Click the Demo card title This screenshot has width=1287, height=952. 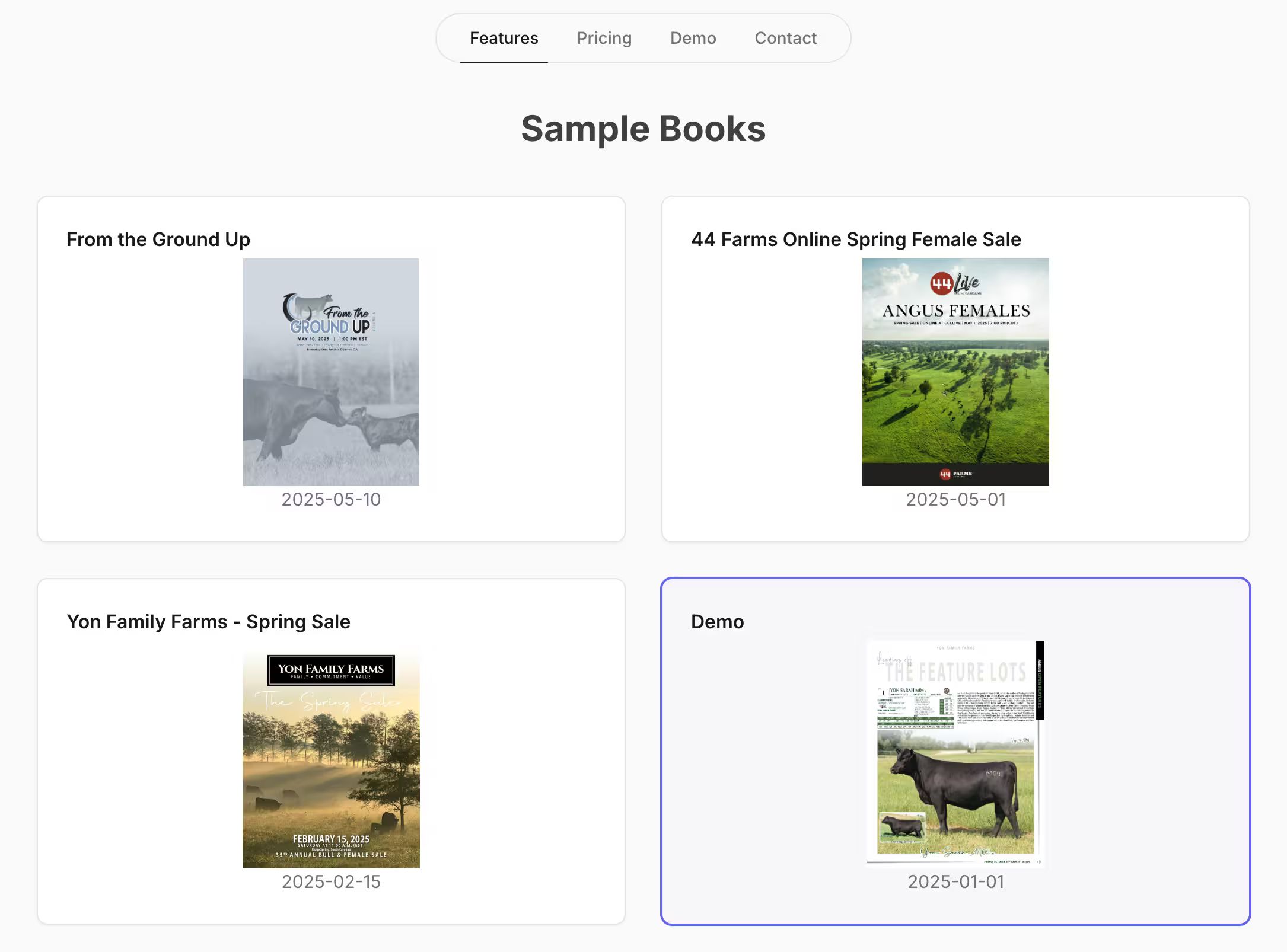pyautogui.click(x=717, y=622)
